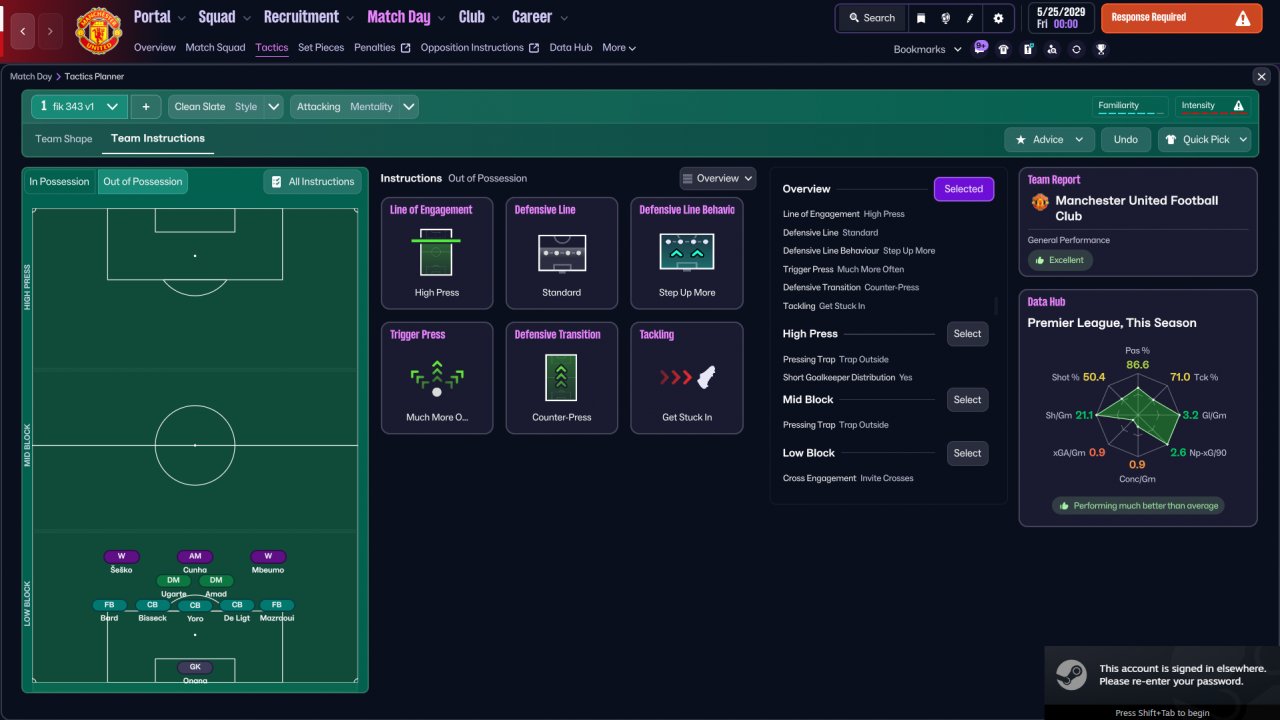
Task: Open the Defensive Transition Counter-Press card
Action: point(562,378)
